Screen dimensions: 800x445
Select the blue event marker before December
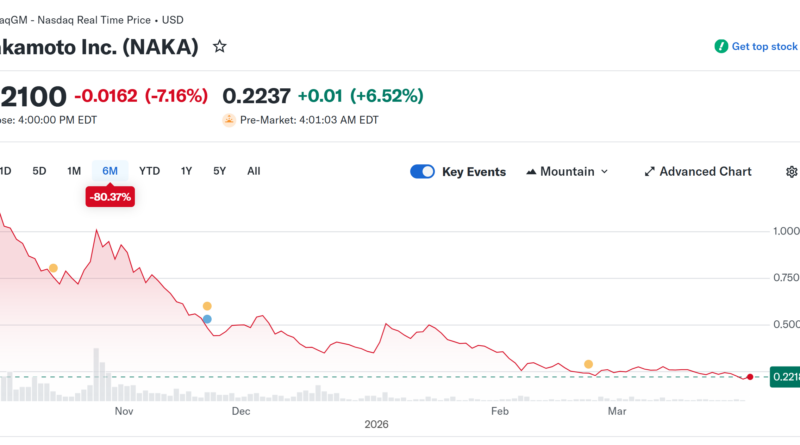tap(207, 319)
